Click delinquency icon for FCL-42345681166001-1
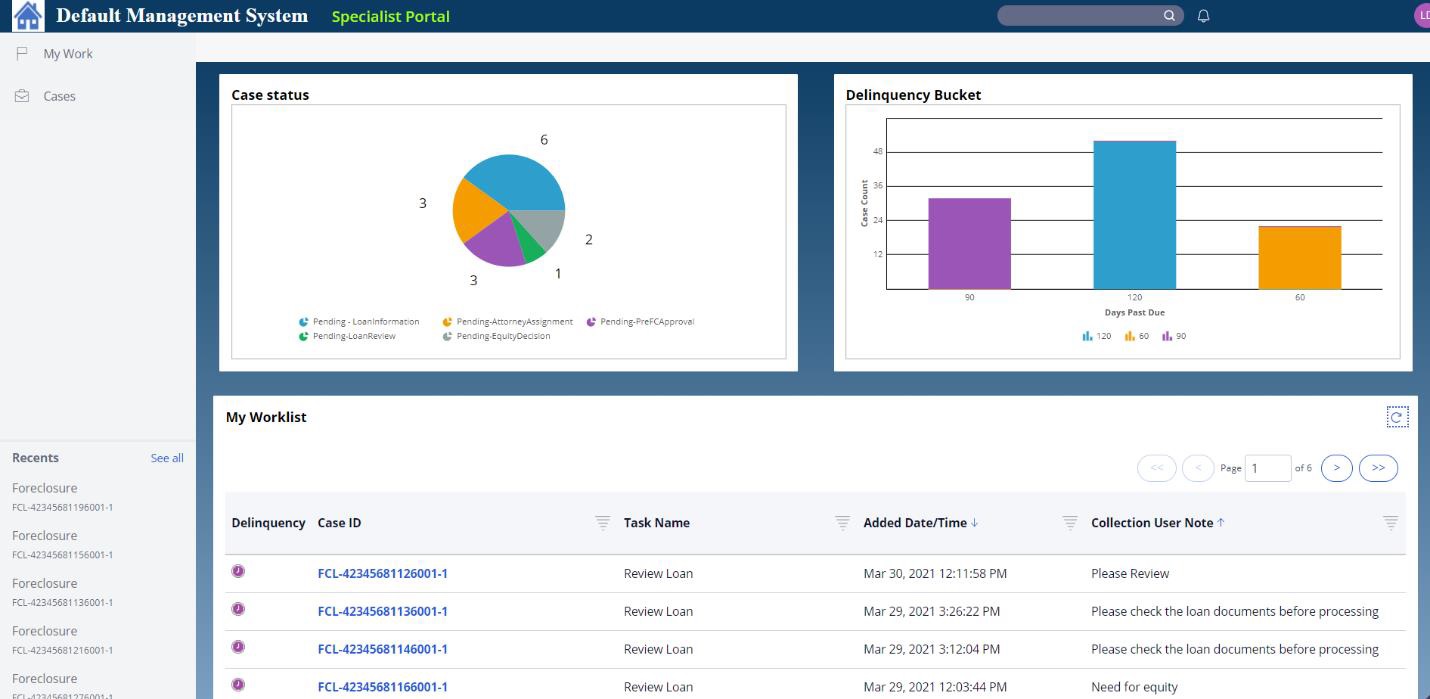1430x699 pixels. click(238, 685)
